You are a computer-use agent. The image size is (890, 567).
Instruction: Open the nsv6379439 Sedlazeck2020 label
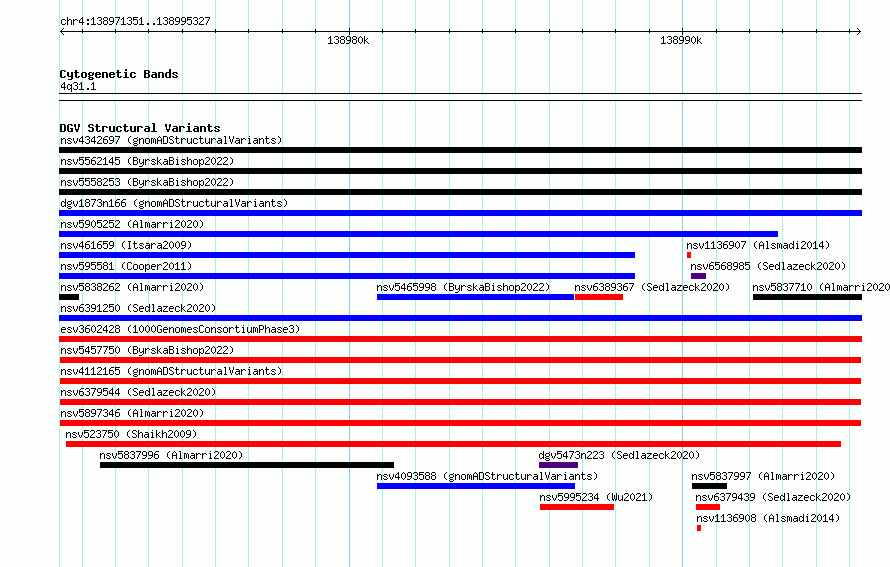click(773, 497)
